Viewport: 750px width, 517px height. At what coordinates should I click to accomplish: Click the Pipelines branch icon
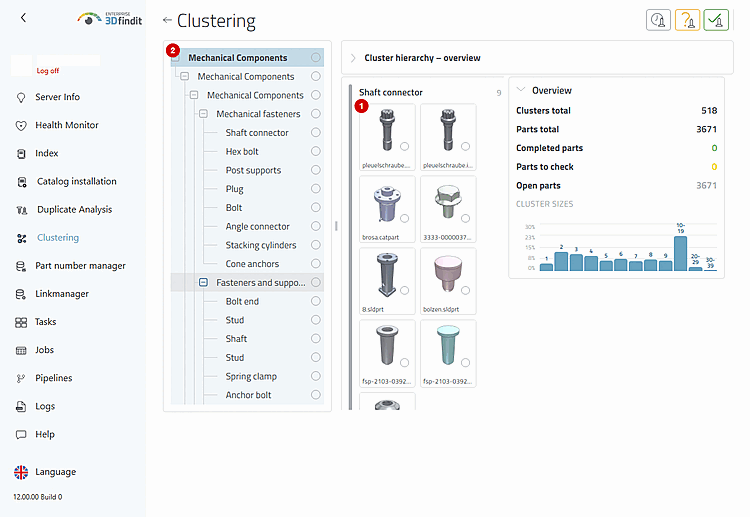click(x=21, y=378)
